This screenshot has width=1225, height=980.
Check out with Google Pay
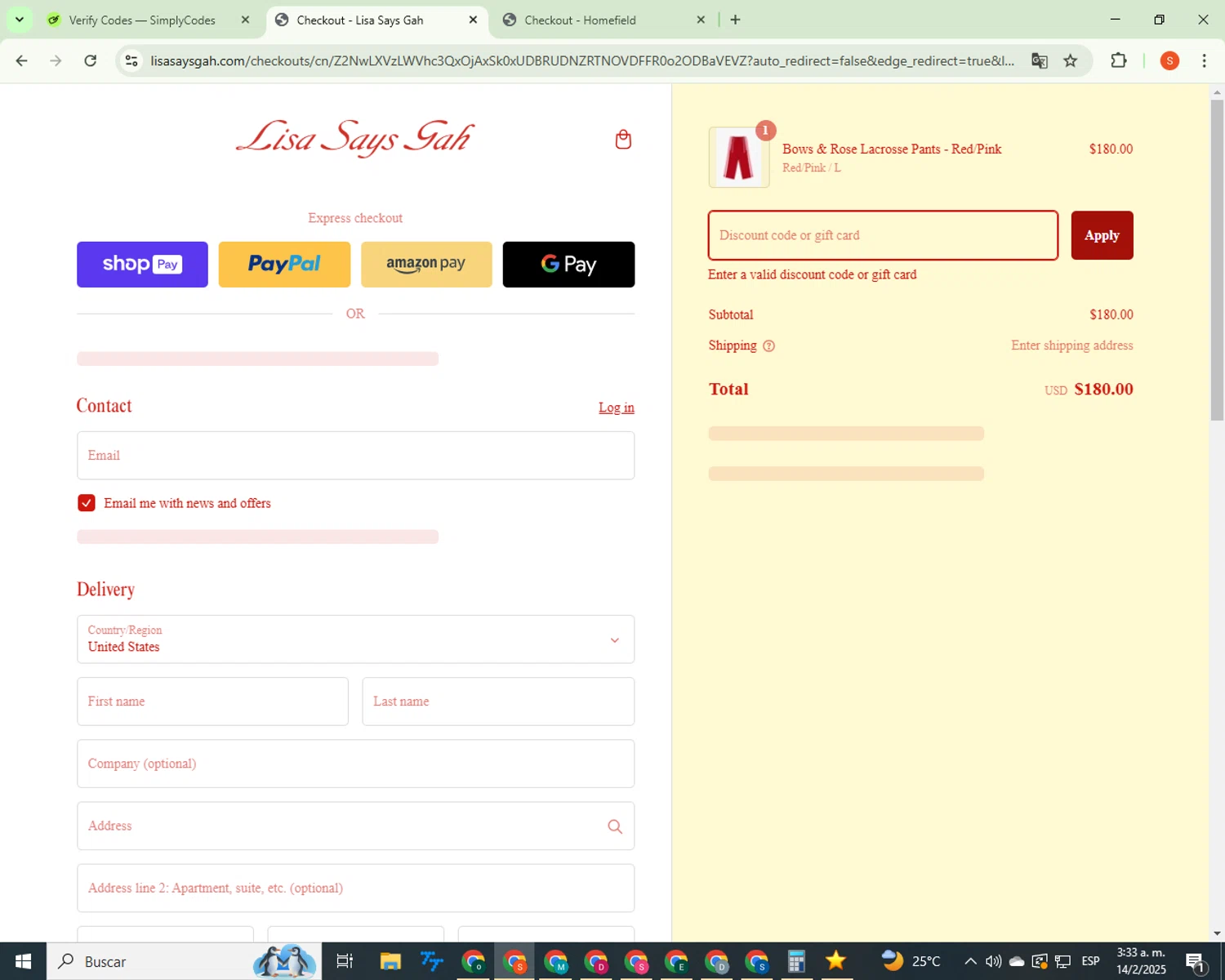(x=568, y=265)
